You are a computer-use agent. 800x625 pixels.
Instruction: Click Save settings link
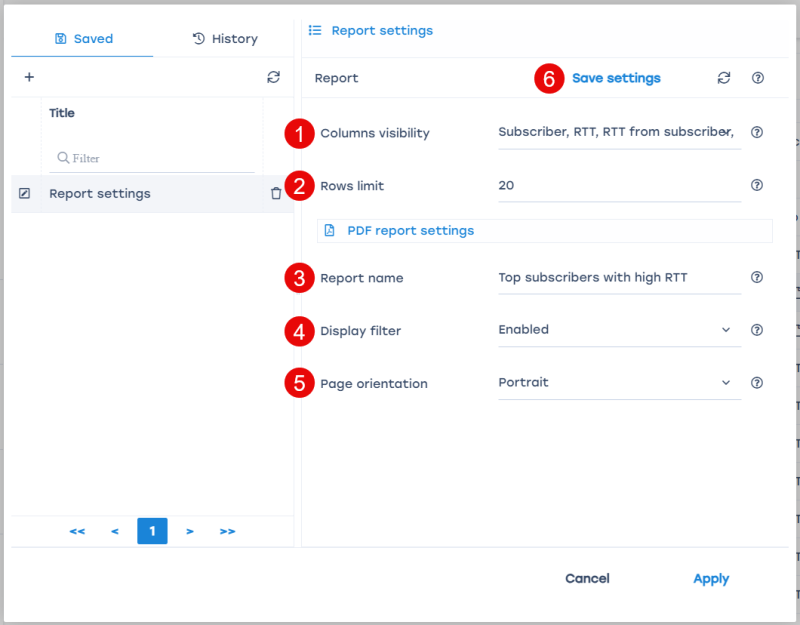pos(616,78)
